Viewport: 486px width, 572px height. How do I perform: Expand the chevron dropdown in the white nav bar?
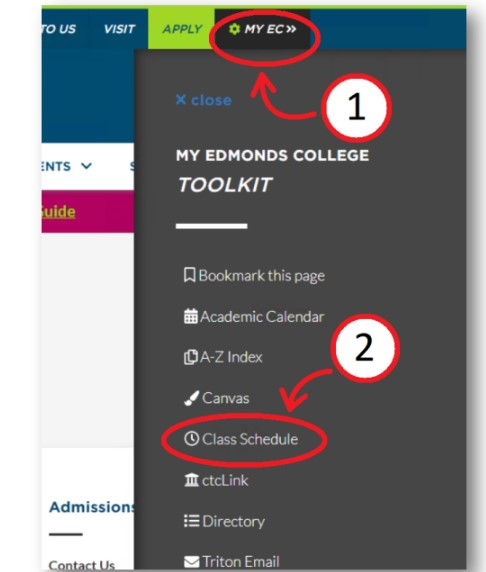pos(86,166)
